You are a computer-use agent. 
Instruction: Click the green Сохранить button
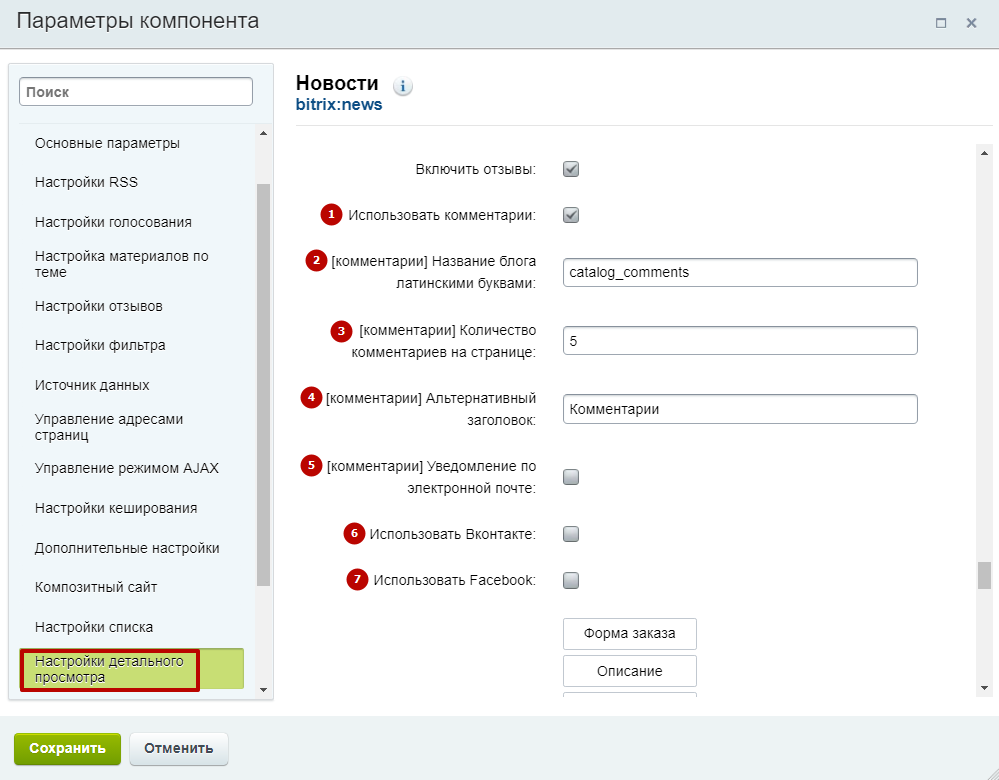[x=68, y=748]
